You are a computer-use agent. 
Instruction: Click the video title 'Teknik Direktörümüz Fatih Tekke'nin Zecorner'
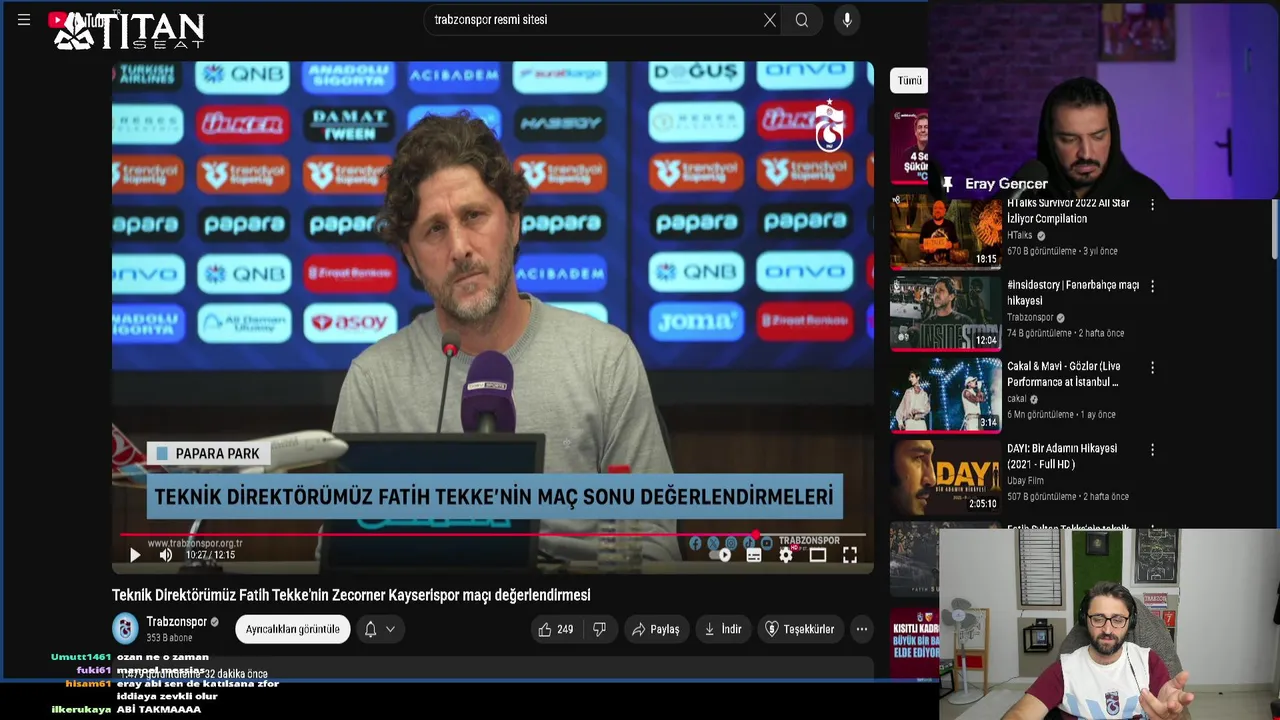point(351,595)
